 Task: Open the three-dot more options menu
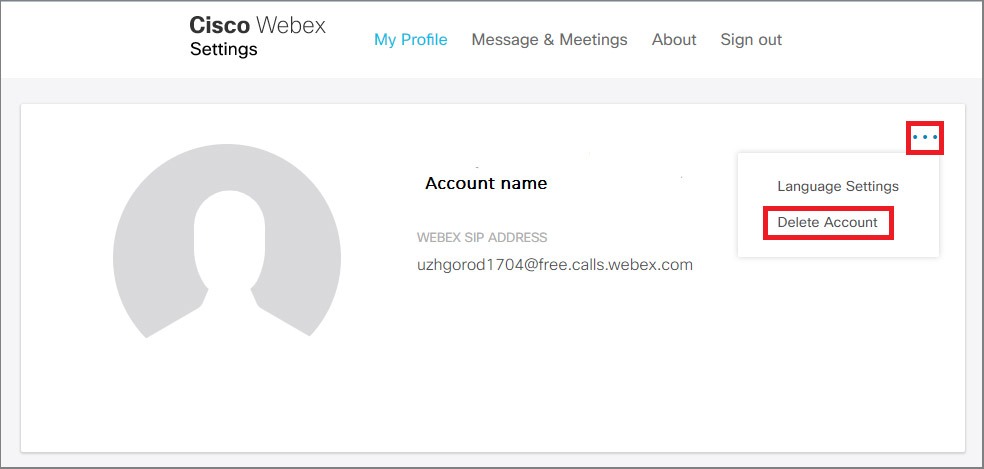click(x=925, y=137)
